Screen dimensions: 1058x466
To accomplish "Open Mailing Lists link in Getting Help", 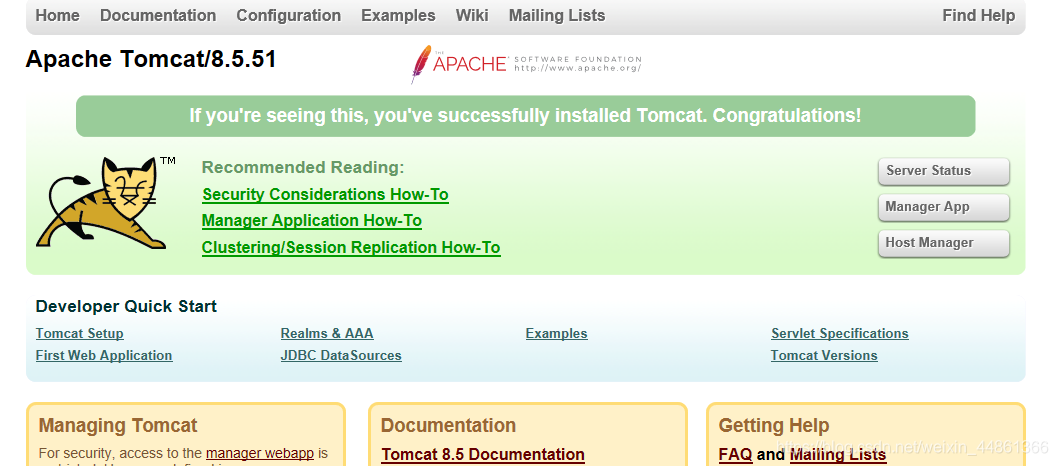I will tap(838, 455).
